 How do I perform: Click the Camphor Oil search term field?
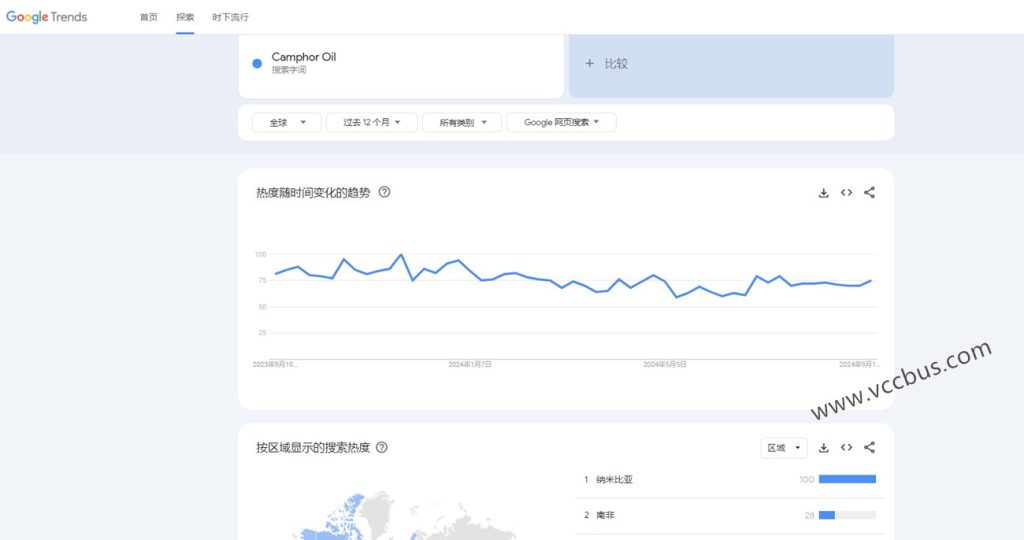pos(400,63)
